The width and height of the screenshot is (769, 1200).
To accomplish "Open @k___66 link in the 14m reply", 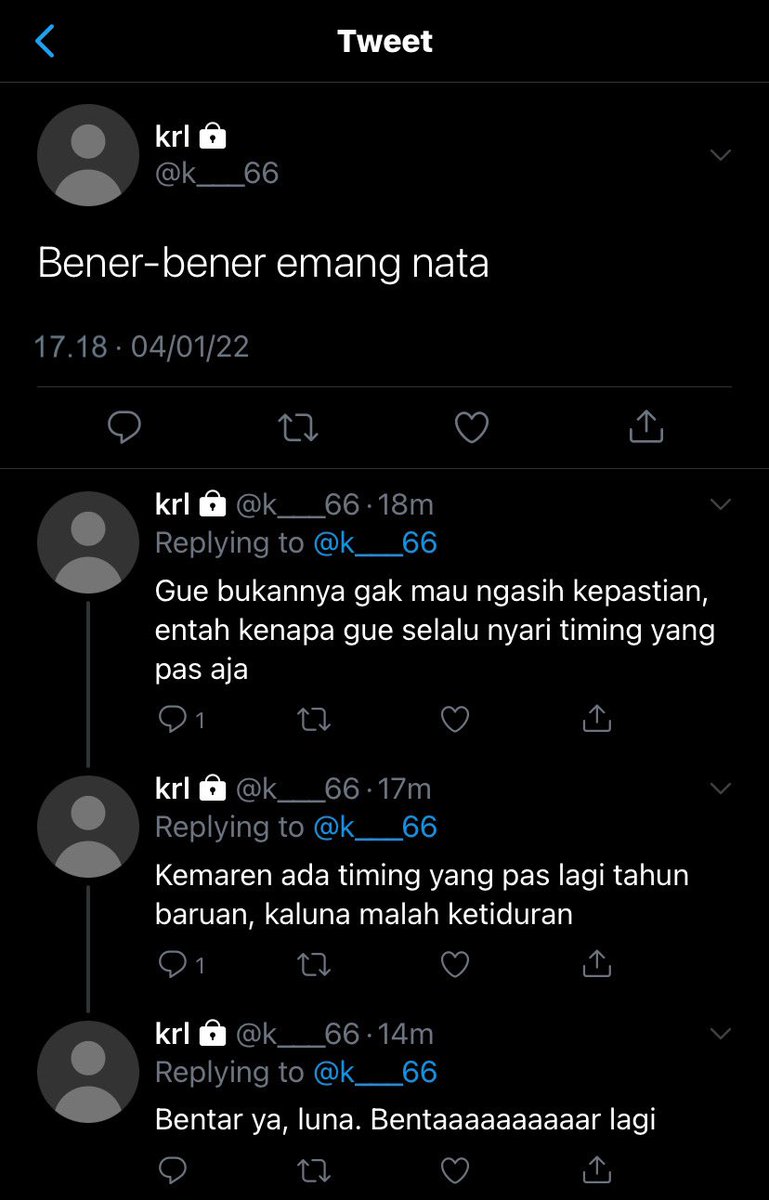I will [x=375, y=1072].
